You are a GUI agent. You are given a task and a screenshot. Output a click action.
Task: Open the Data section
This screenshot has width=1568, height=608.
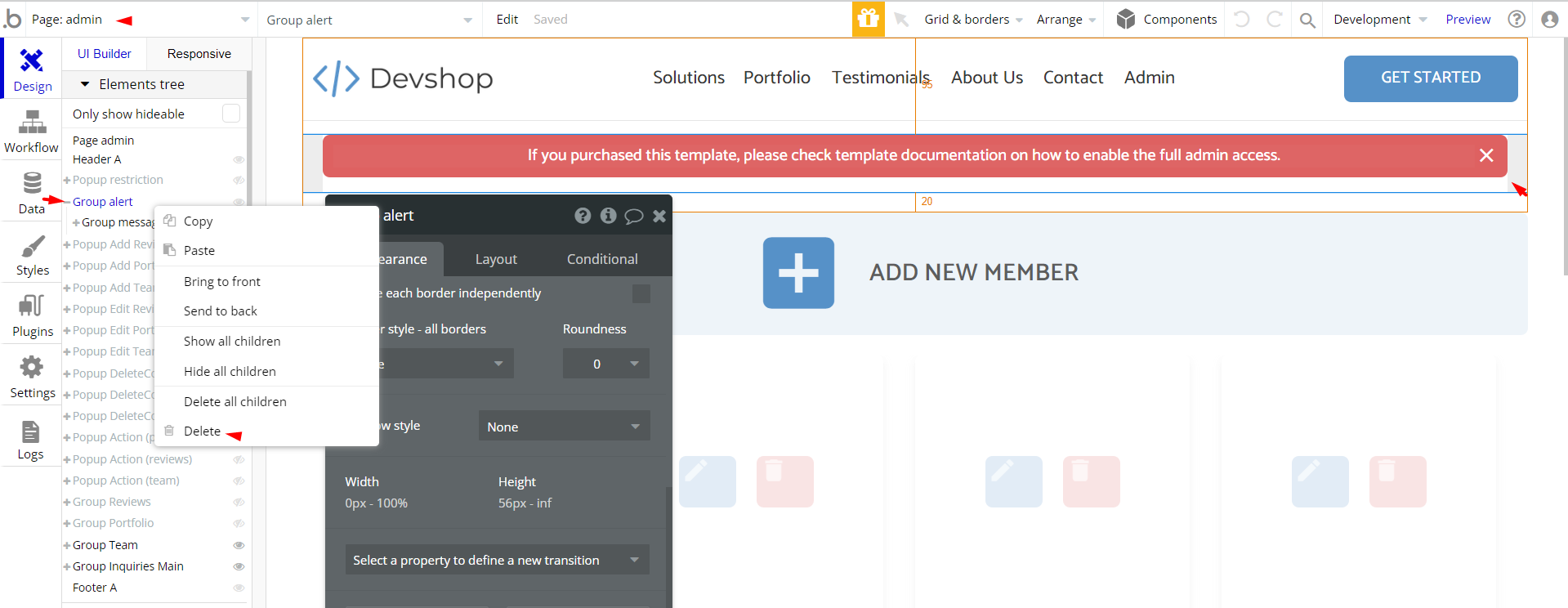tap(32, 192)
